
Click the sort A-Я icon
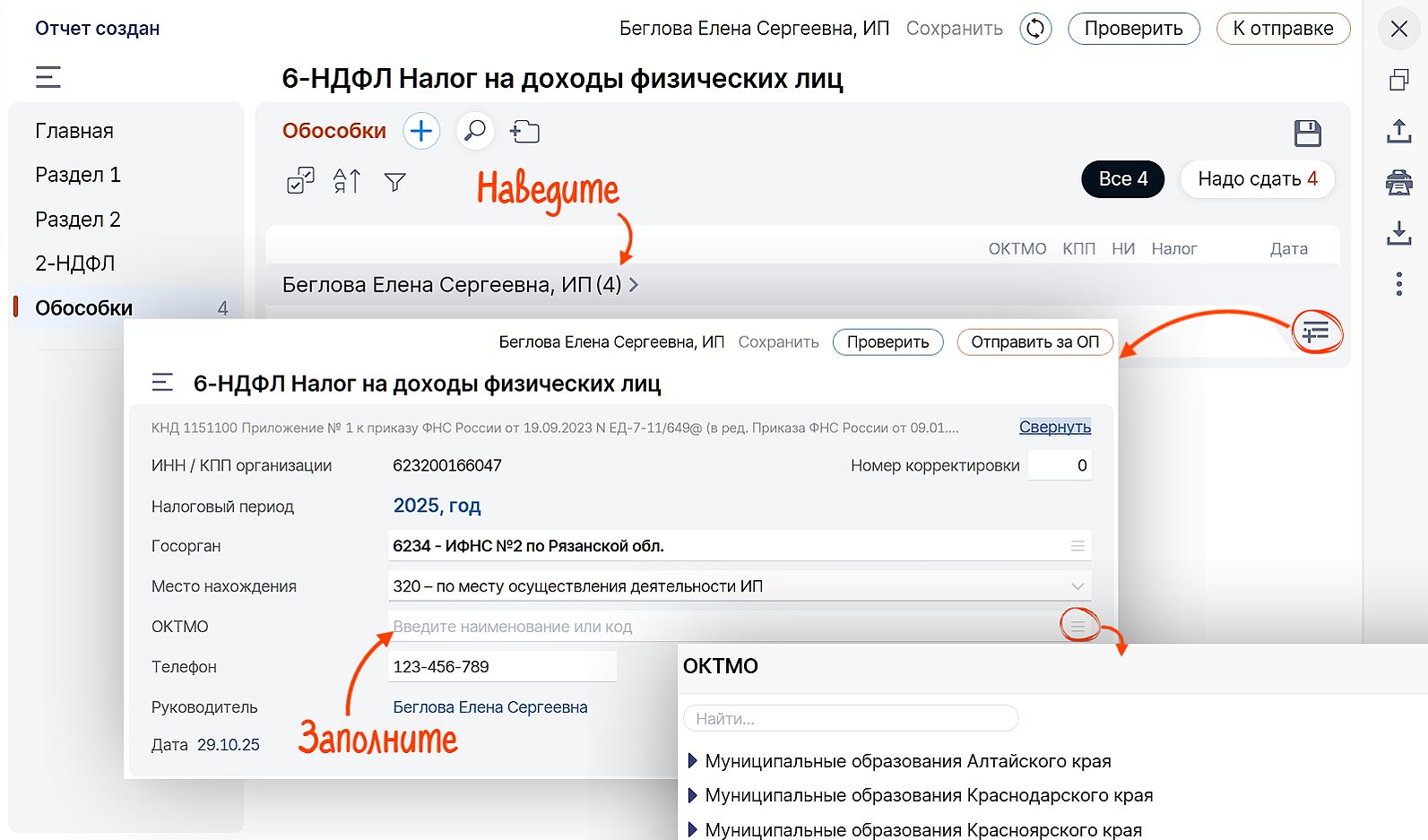click(x=347, y=181)
